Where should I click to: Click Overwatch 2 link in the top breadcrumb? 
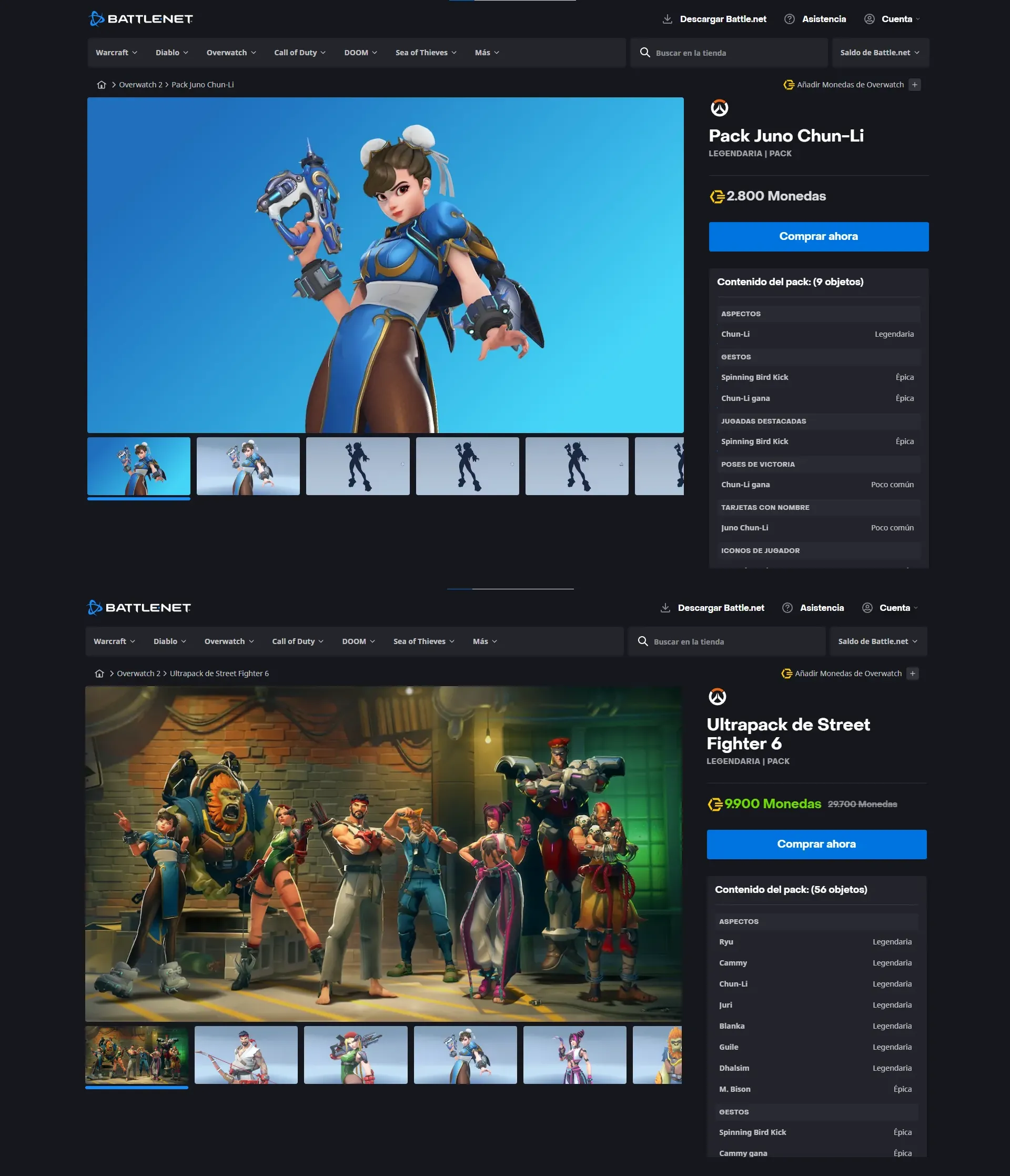click(140, 85)
